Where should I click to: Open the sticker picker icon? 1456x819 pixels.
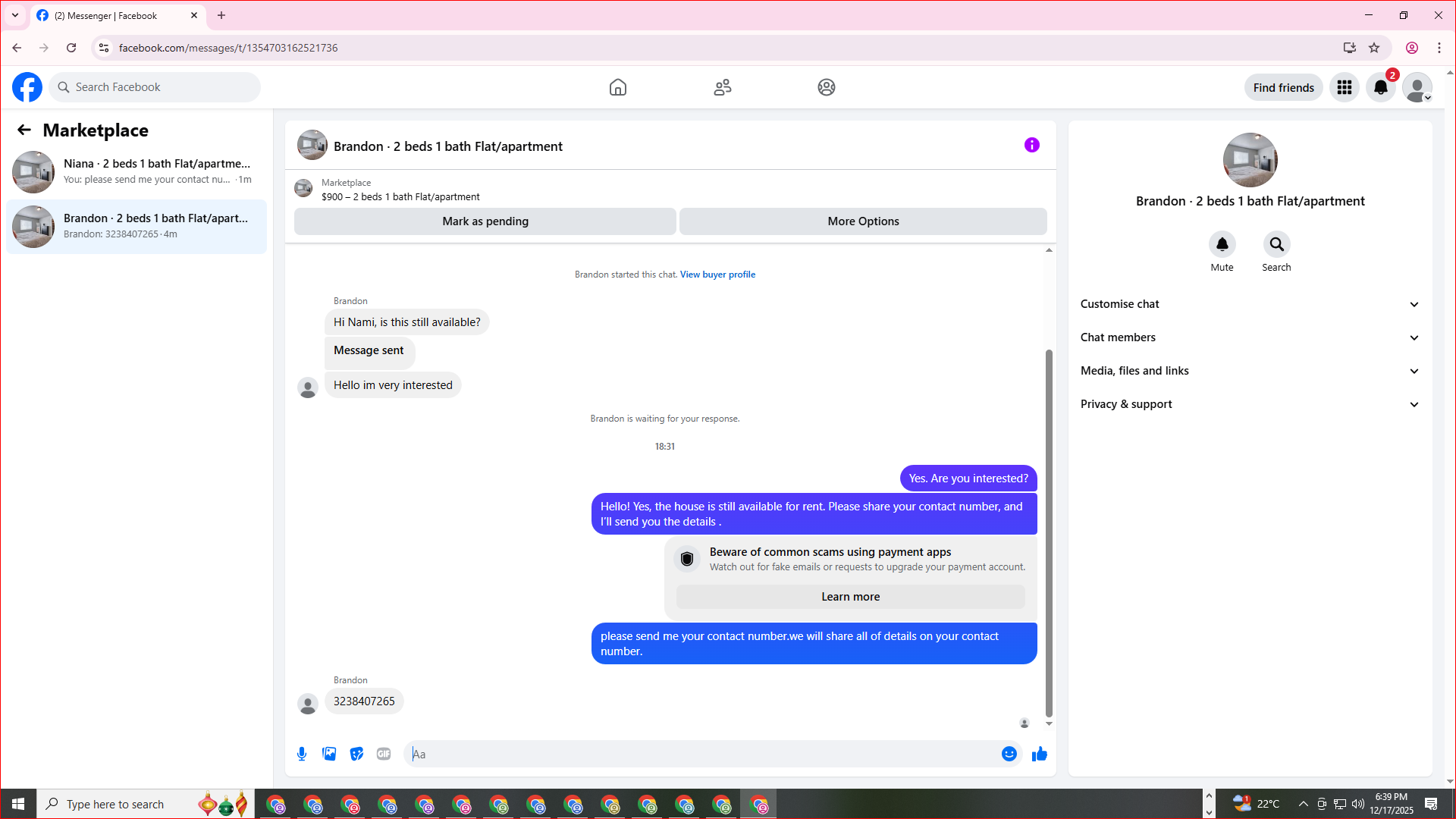tap(356, 754)
